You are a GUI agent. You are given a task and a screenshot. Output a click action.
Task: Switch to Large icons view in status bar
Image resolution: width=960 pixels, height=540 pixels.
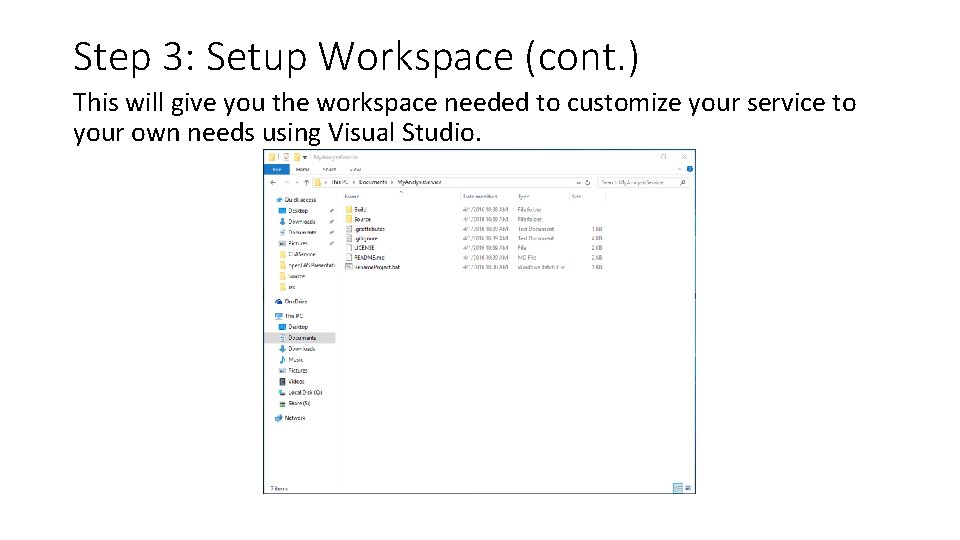tap(688, 488)
